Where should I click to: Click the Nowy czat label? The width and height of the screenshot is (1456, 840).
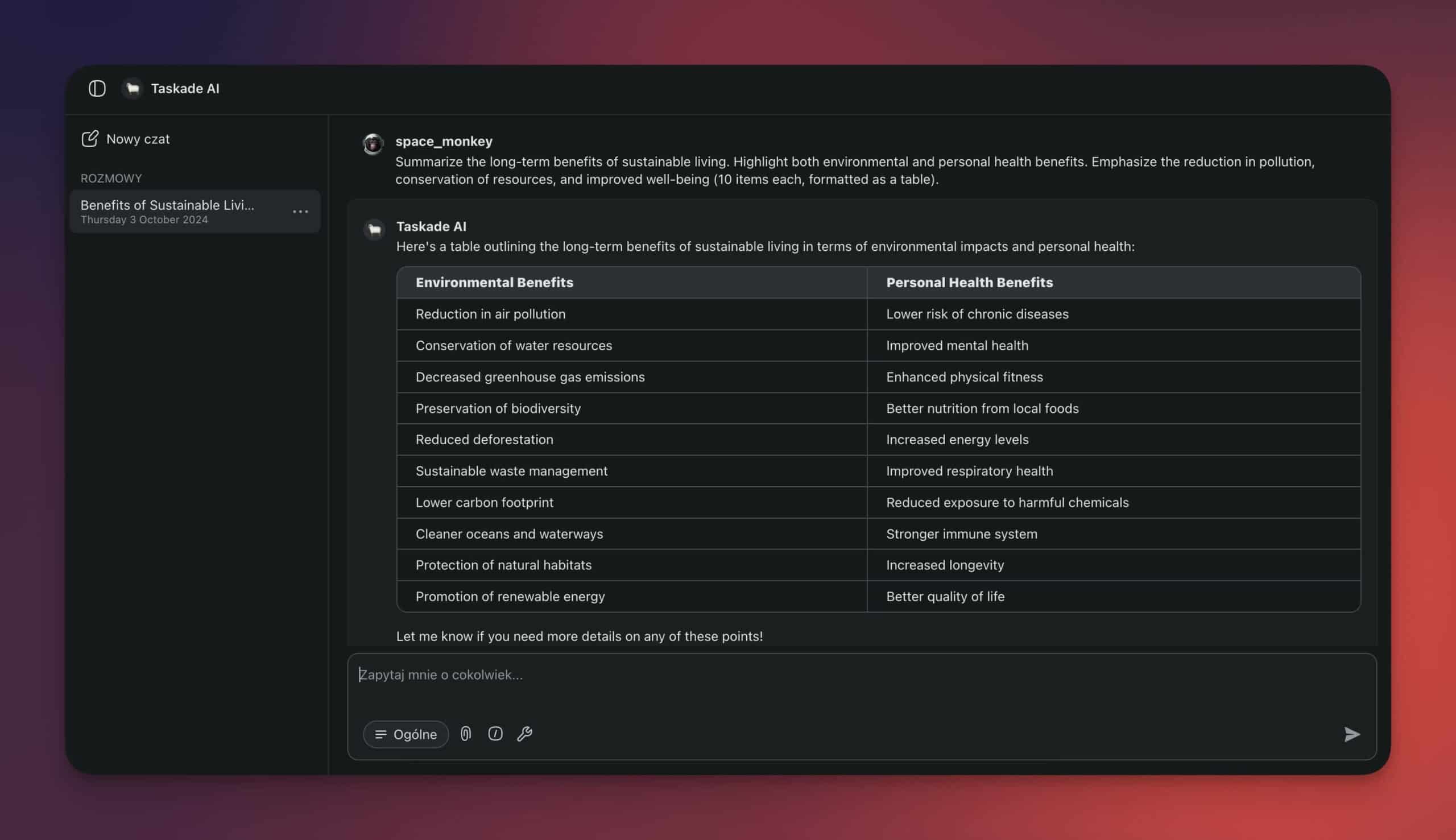tap(138, 139)
